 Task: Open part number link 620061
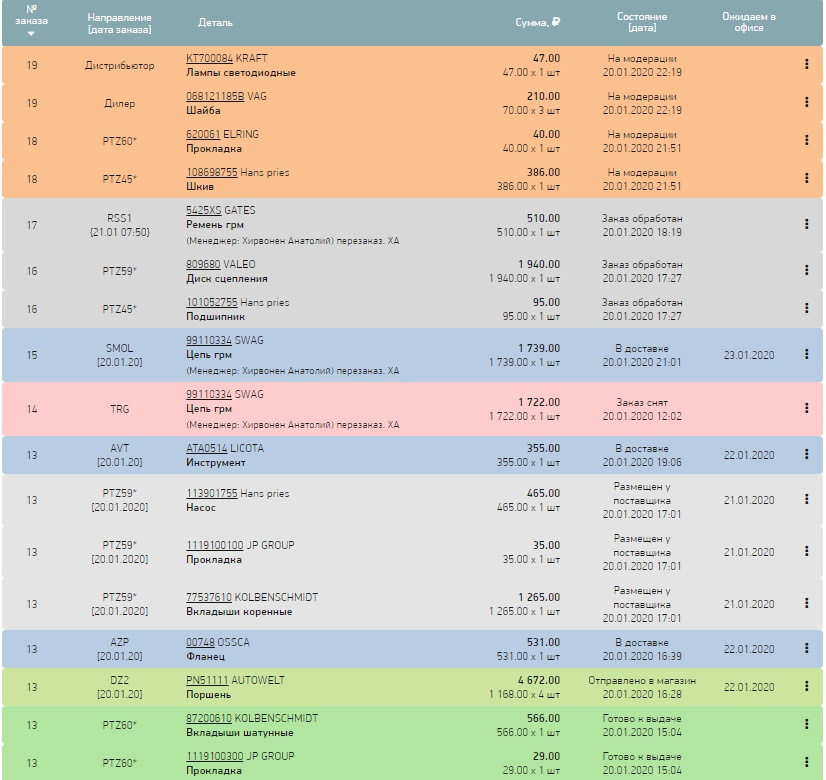[203, 134]
